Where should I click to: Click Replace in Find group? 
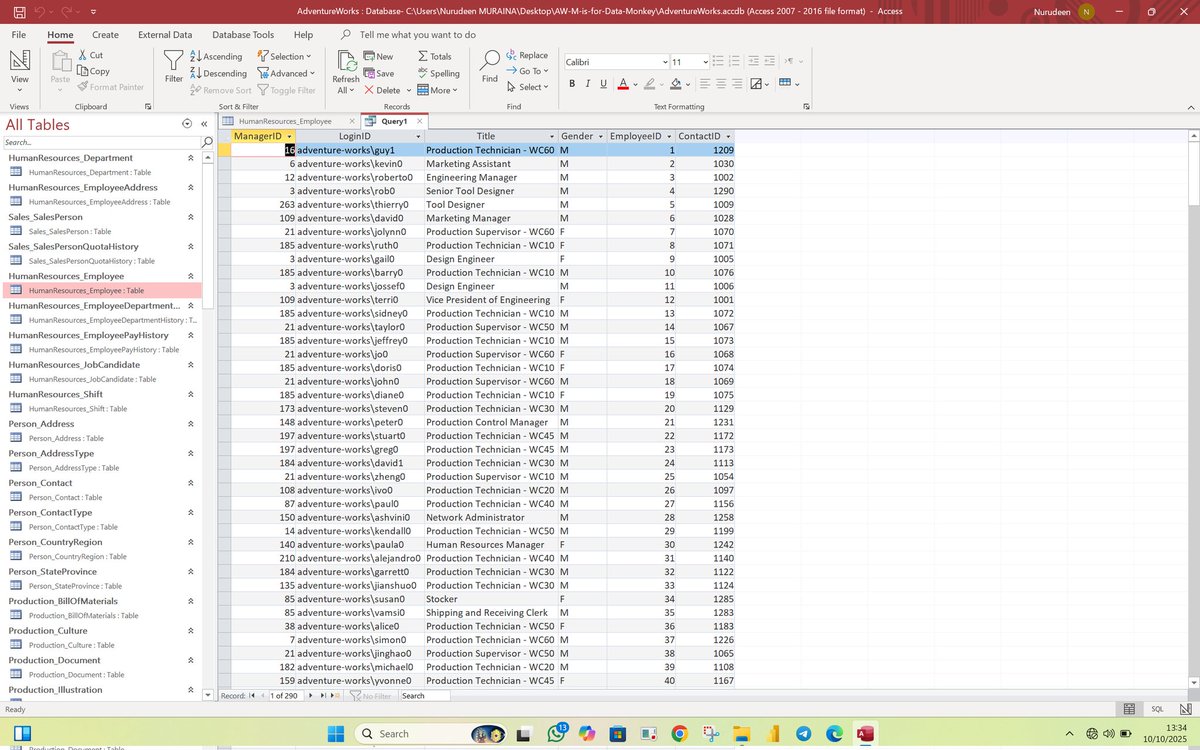click(526, 55)
